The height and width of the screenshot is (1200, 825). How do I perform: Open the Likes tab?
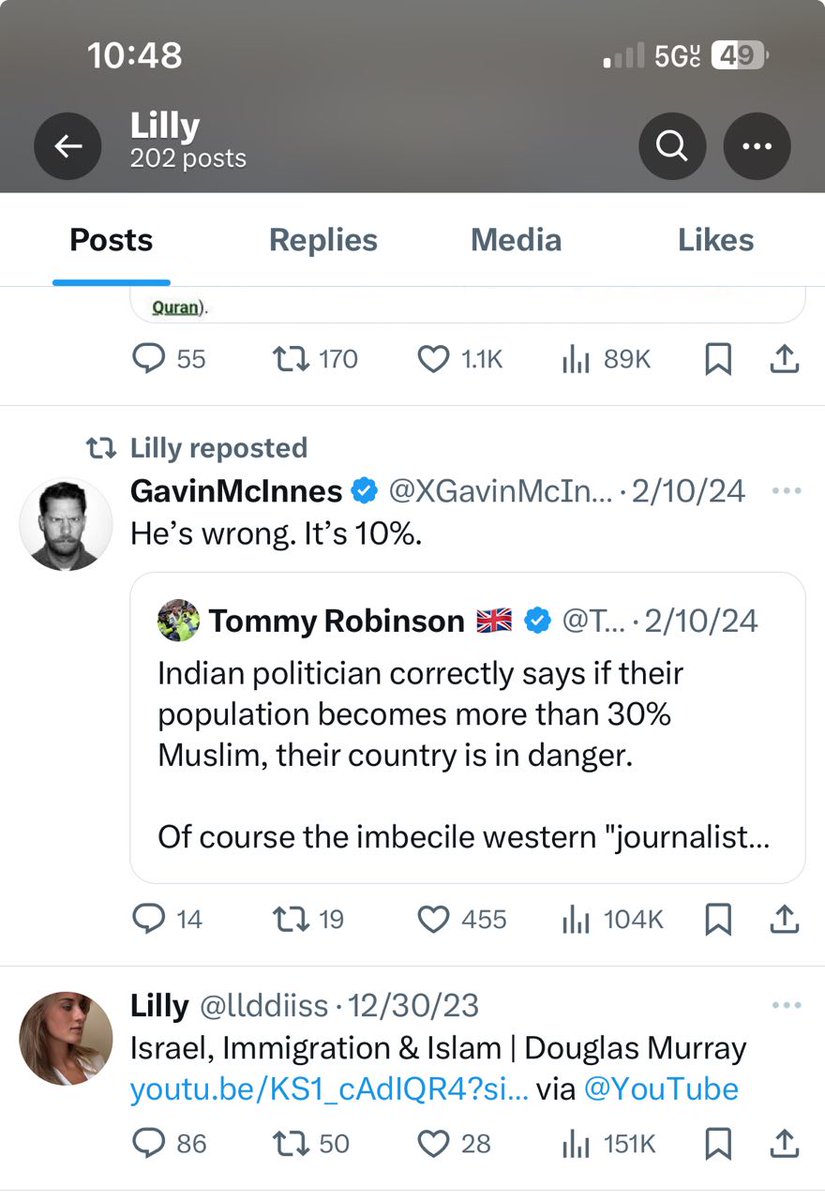coord(715,240)
